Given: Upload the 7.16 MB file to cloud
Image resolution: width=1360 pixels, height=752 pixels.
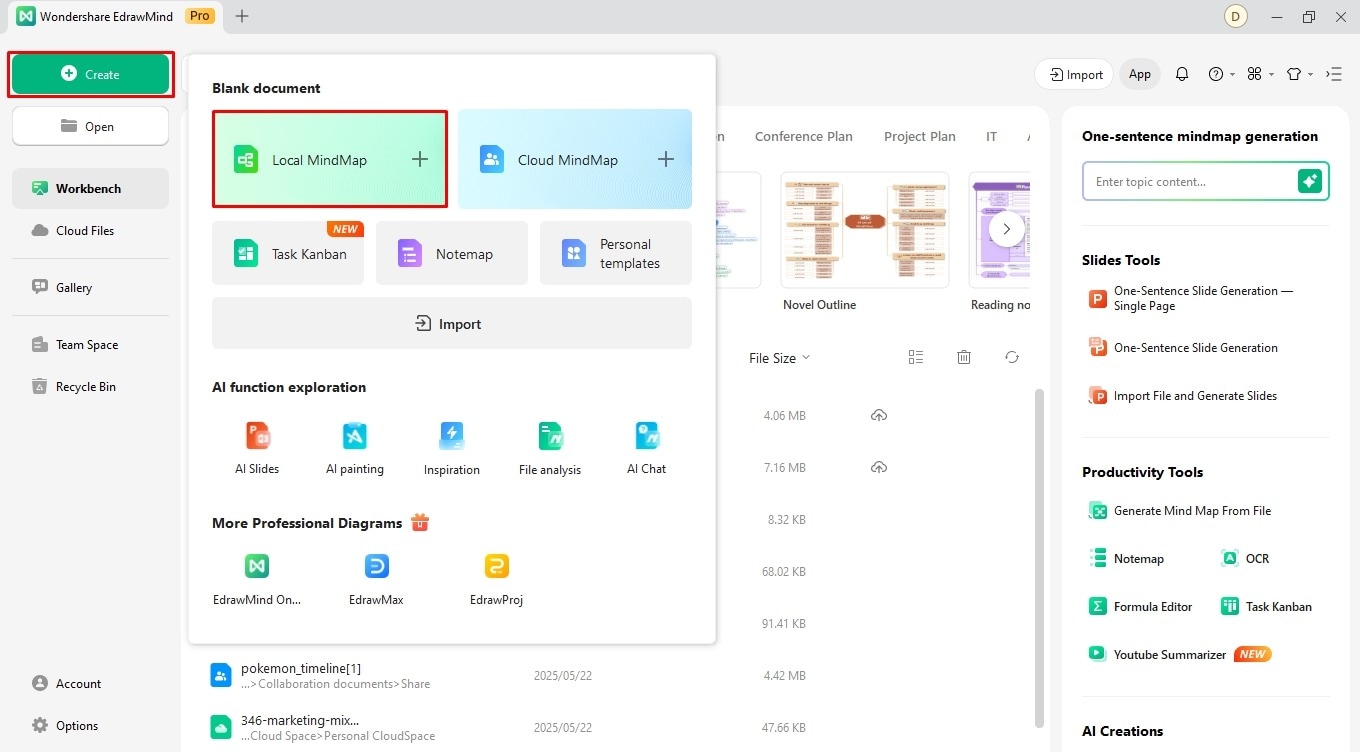Looking at the screenshot, I should 879,467.
